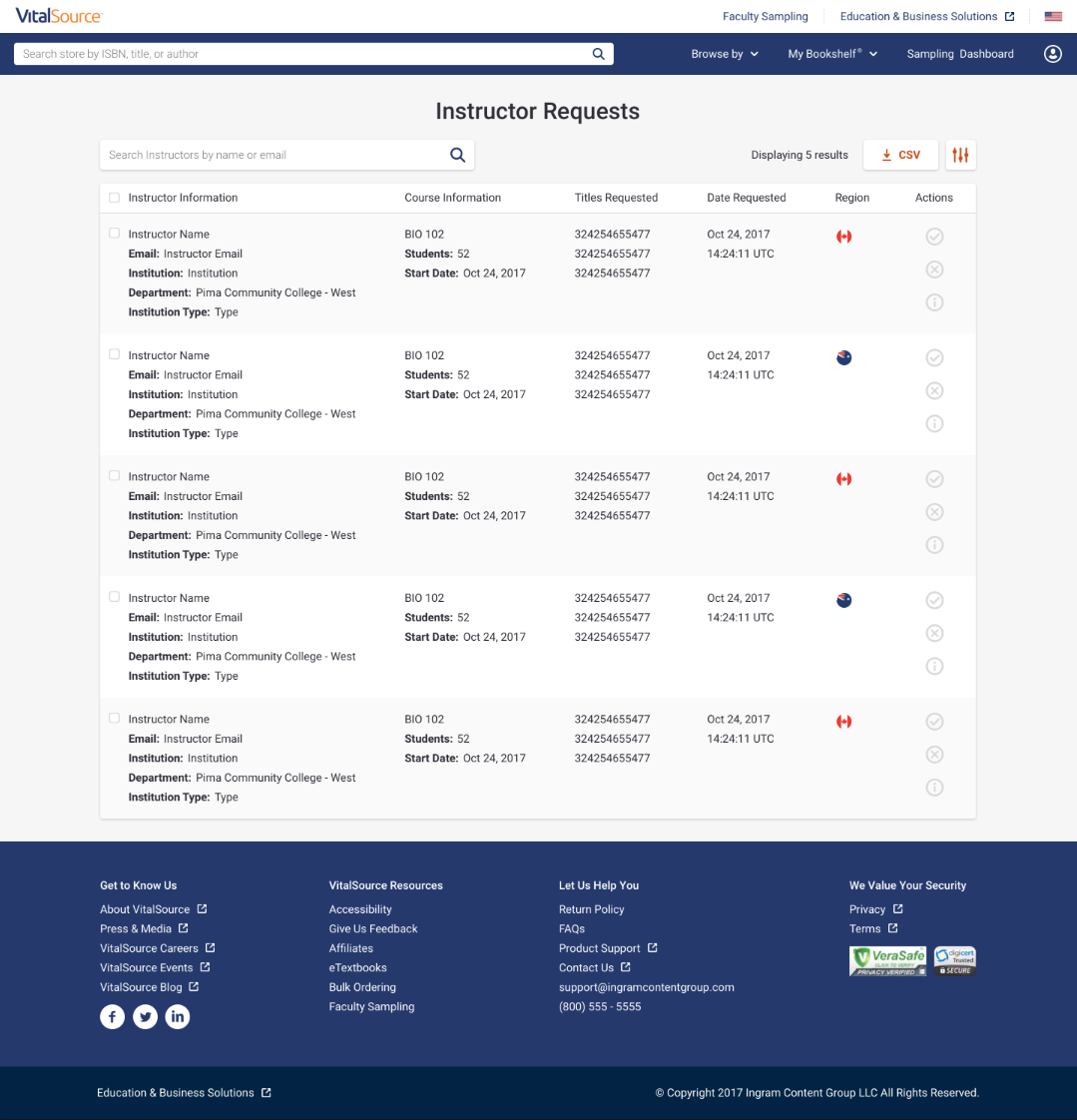
Task: Click the Australian flag on the fourth request
Action: click(843, 600)
